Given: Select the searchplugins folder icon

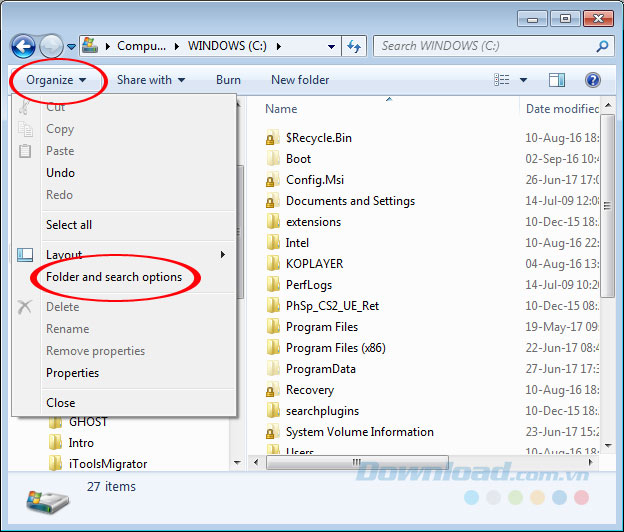Looking at the screenshot, I should [273, 411].
